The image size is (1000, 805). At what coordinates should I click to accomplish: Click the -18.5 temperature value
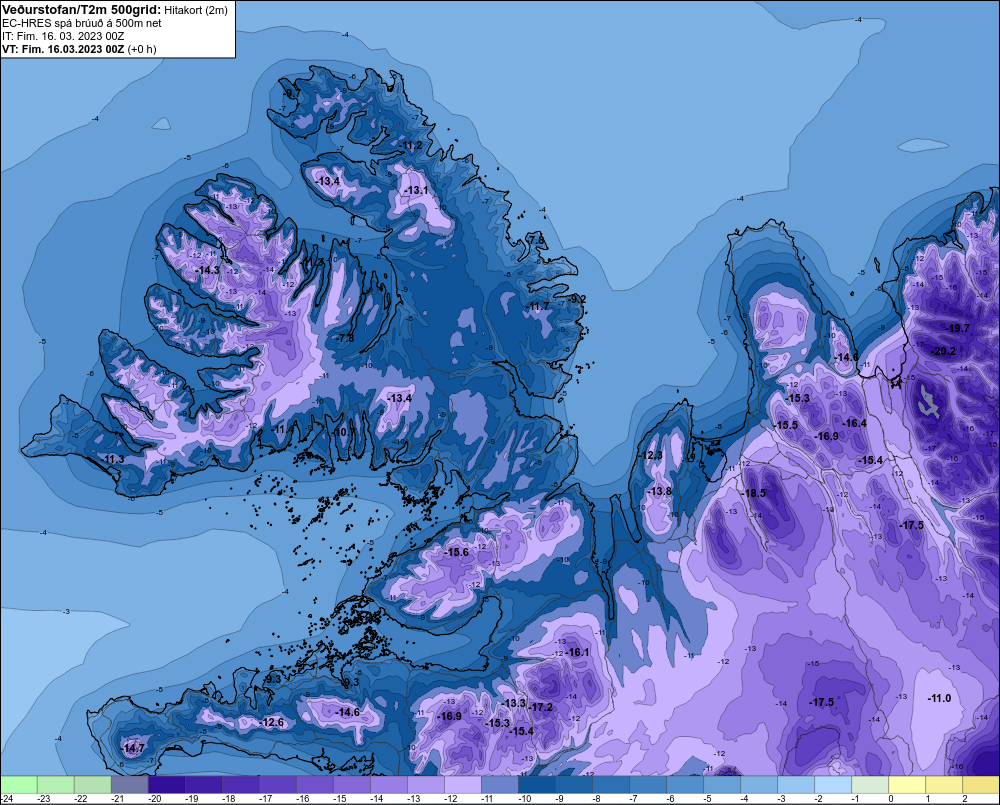pyautogui.click(x=754, y=493)
